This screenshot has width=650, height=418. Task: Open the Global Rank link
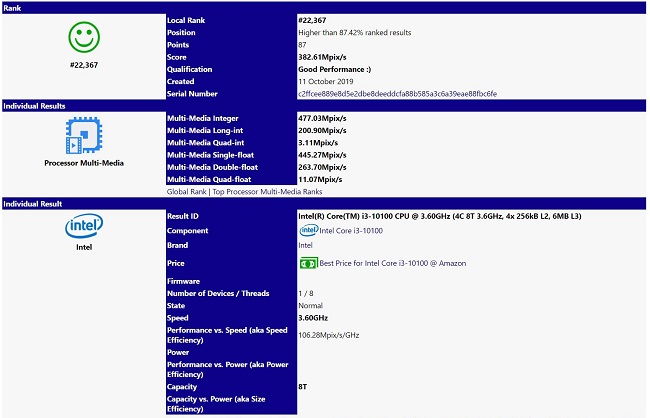(187, 192)
